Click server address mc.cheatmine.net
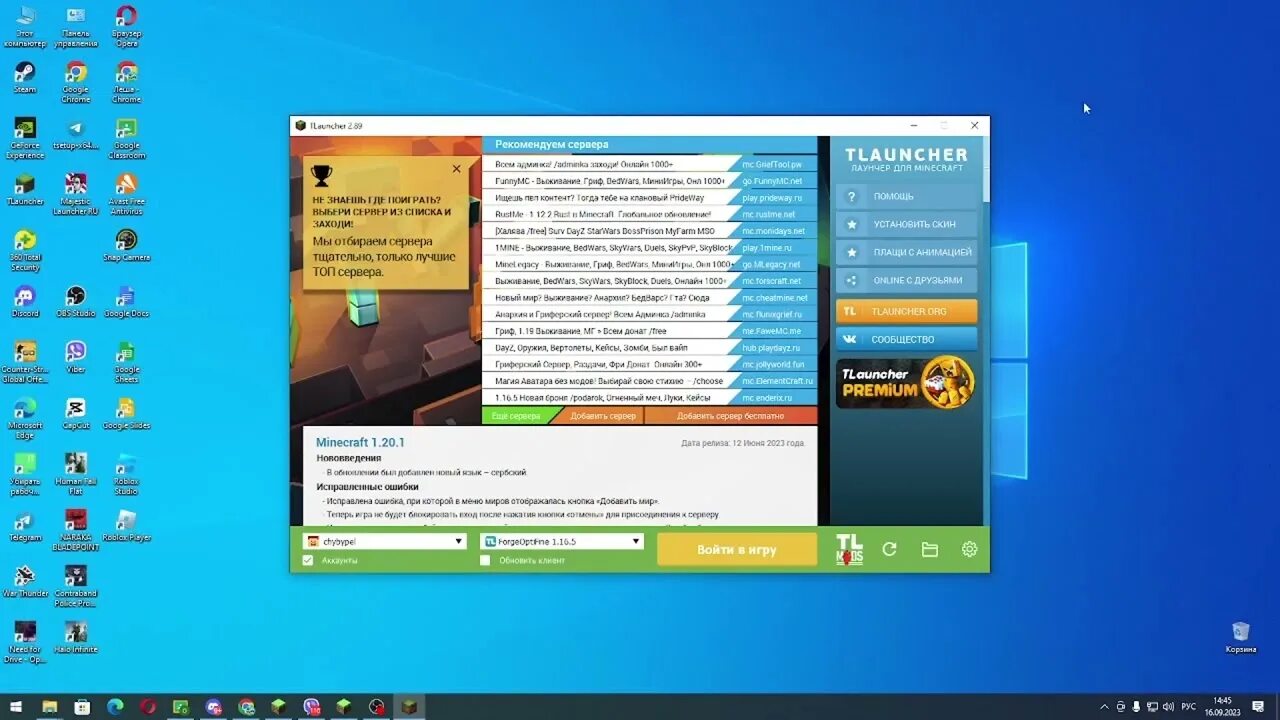Viewport: 1280px width, 720px height. (774, 298)
